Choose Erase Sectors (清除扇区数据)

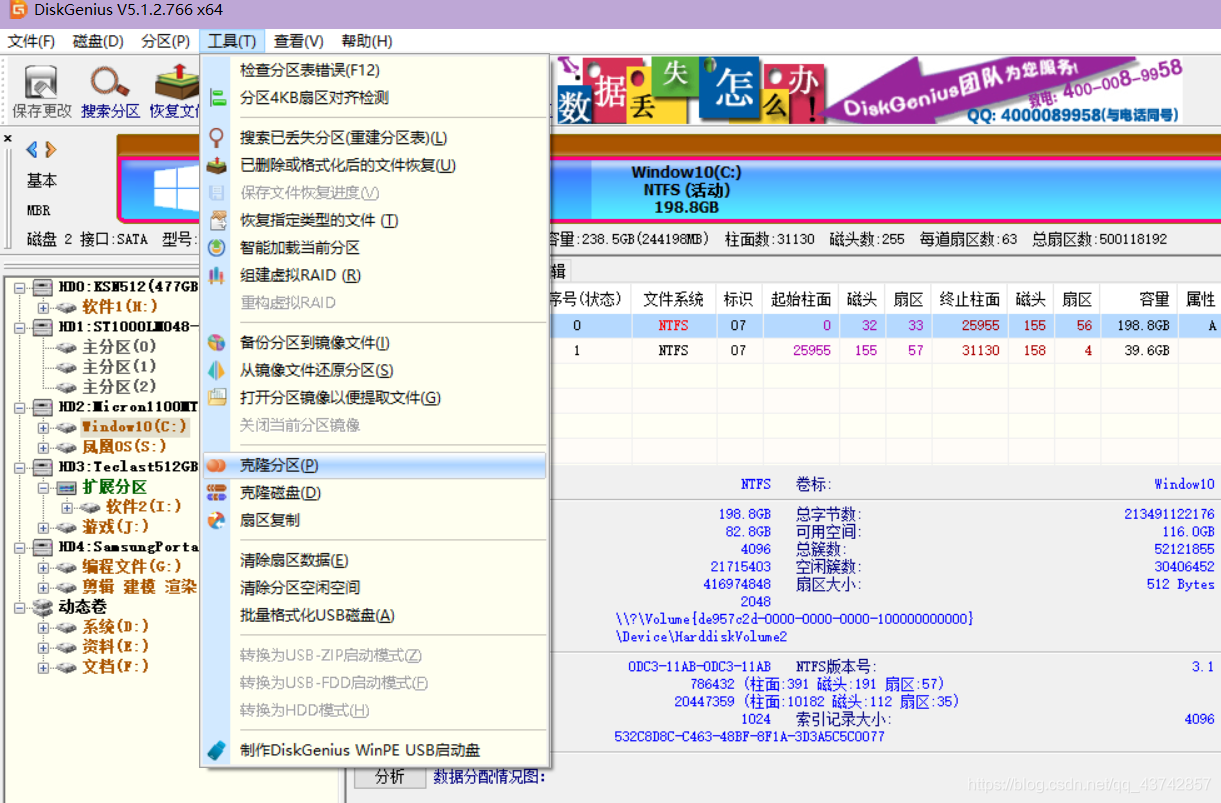click(x=374, y=560)
